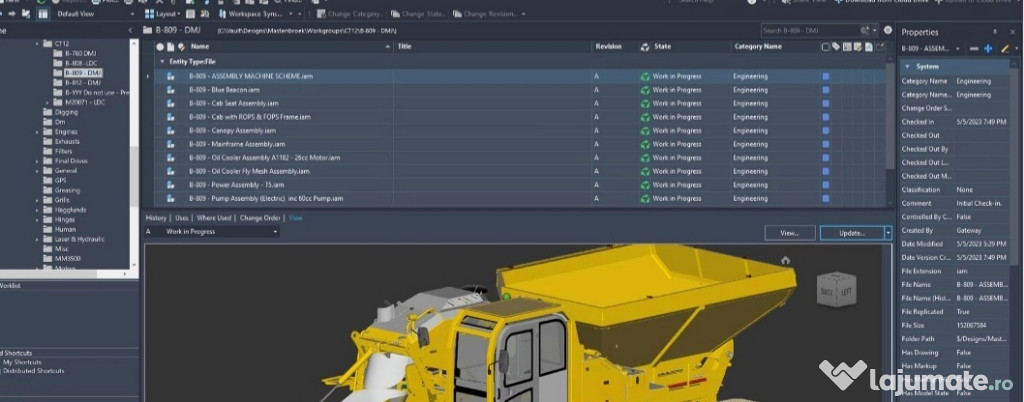Collapse the System section in Properties
This screenshot has height=402, width=1024.
pos(906,67)
